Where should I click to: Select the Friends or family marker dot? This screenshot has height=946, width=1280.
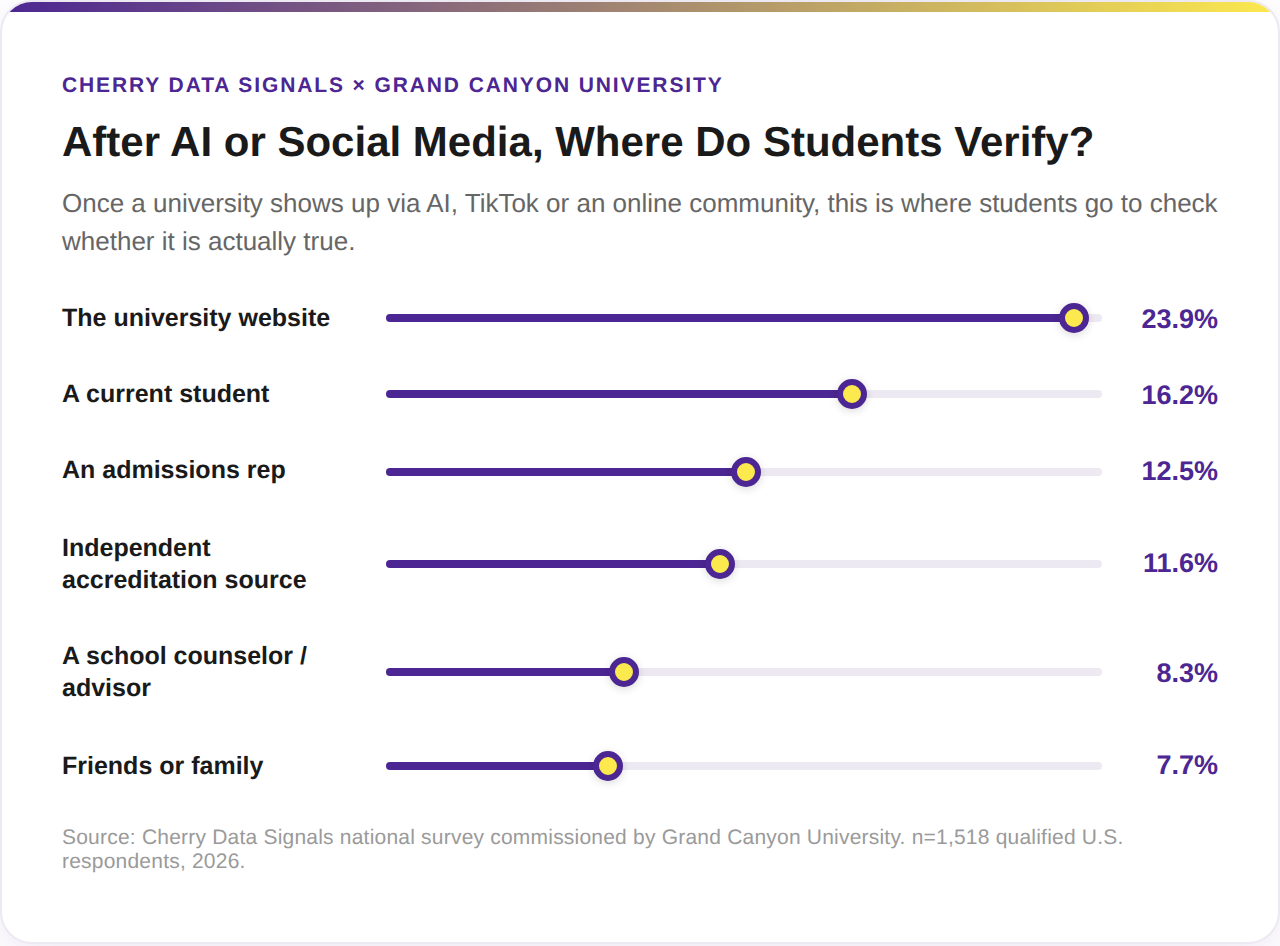pyautogui.click(x=607, y=766)
